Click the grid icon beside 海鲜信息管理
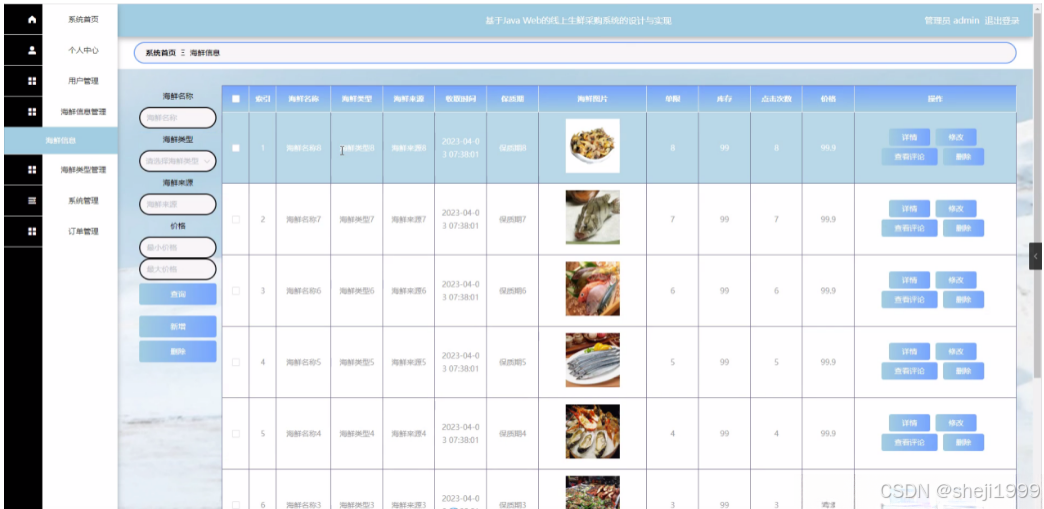1044x509 pixels. [32, 111]
